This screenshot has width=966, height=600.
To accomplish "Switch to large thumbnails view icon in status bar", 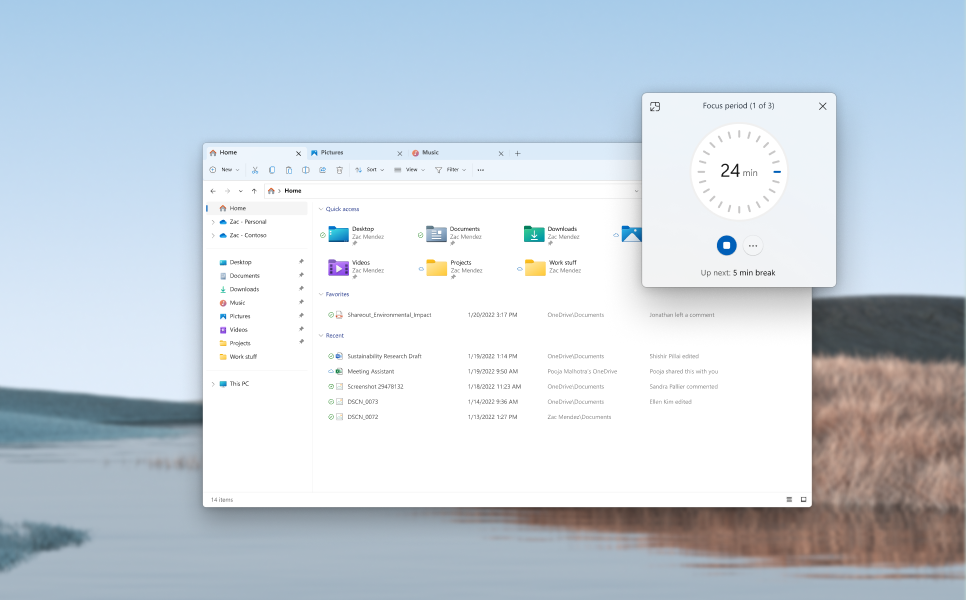I will click(x=803, y=500).
